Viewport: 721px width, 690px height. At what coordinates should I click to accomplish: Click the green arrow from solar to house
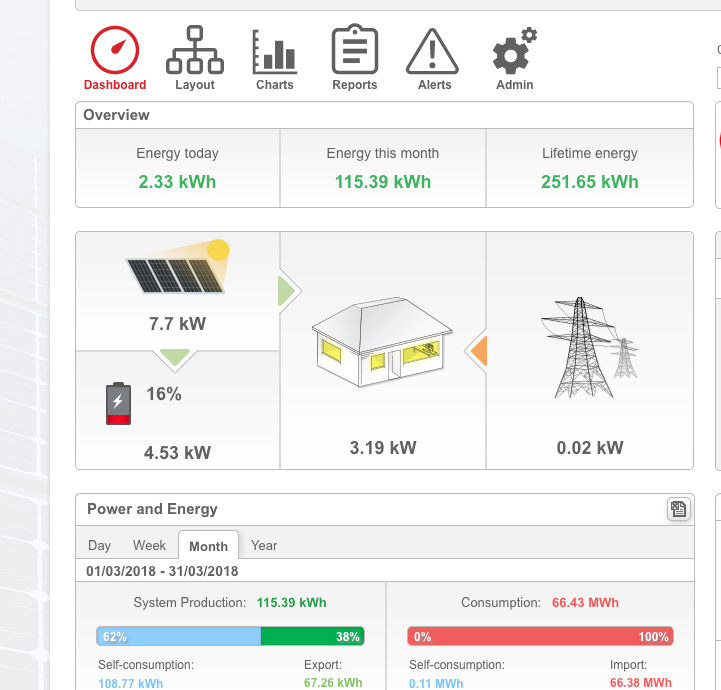coord(289,291)
